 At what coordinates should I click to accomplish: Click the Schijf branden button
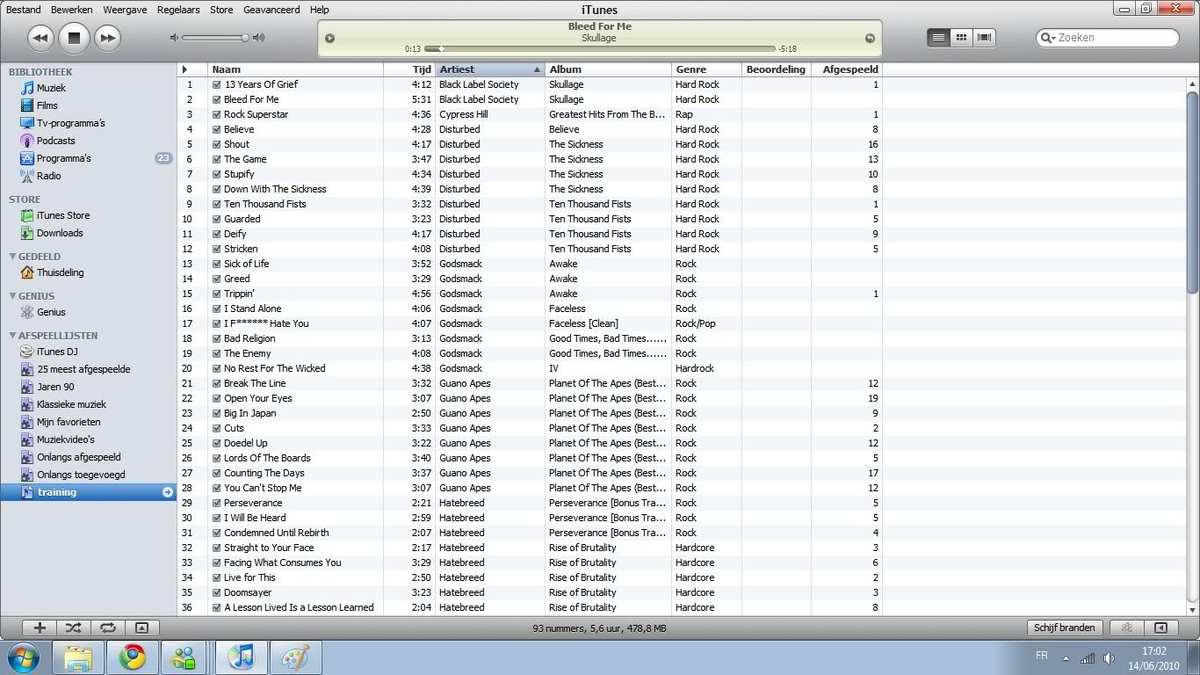pos(1064,628)
